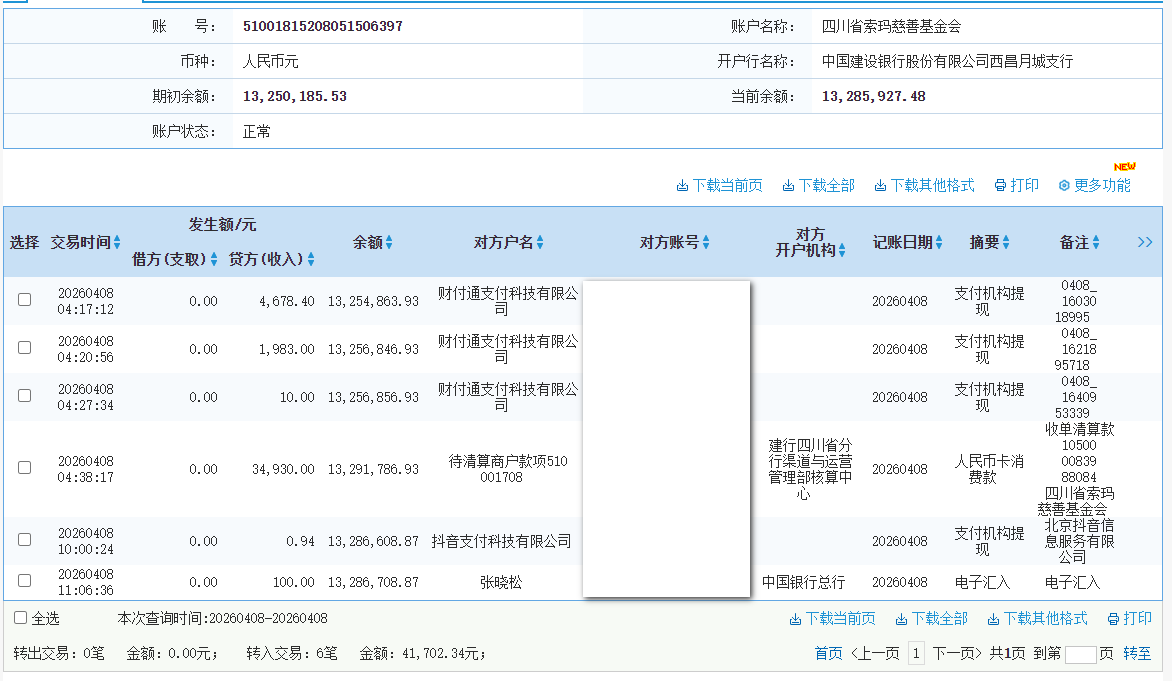This screenshot has width=1172, height=681.
Task: Click the 打印 printer icon
Action: click(x=999, y=185)
